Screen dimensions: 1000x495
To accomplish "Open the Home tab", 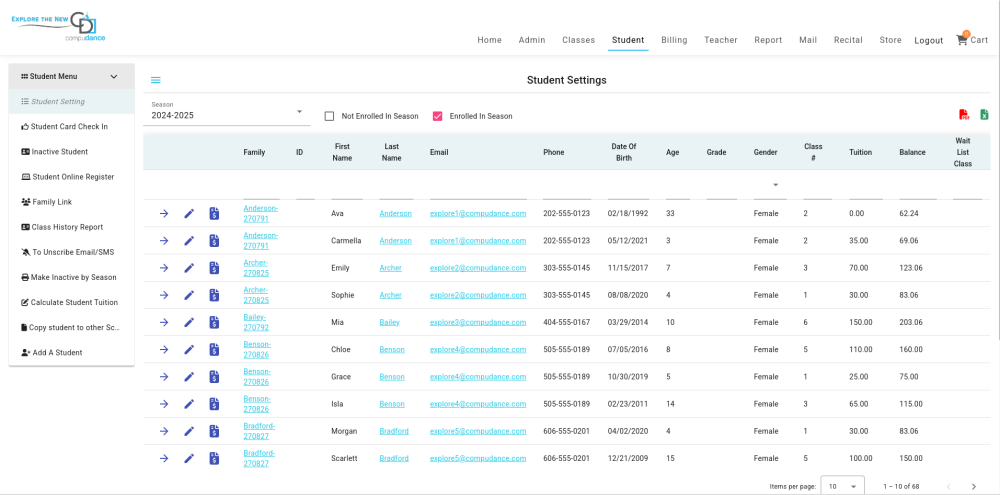I will [x=489, y=40].
